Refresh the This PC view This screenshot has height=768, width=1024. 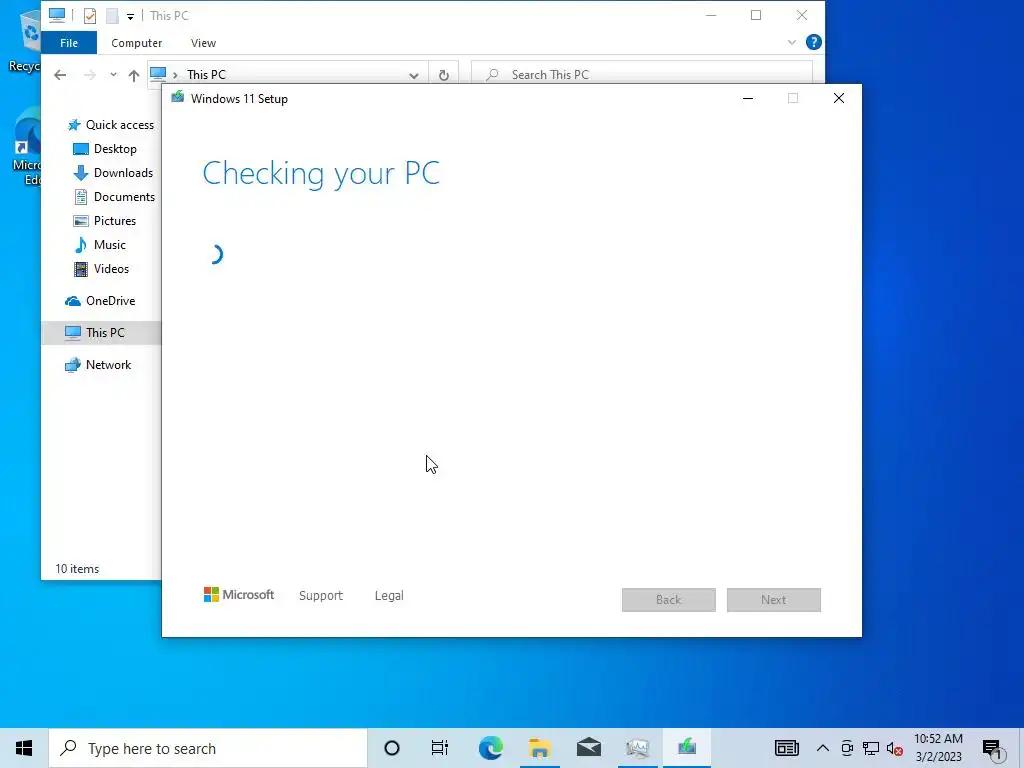(444, 75)
